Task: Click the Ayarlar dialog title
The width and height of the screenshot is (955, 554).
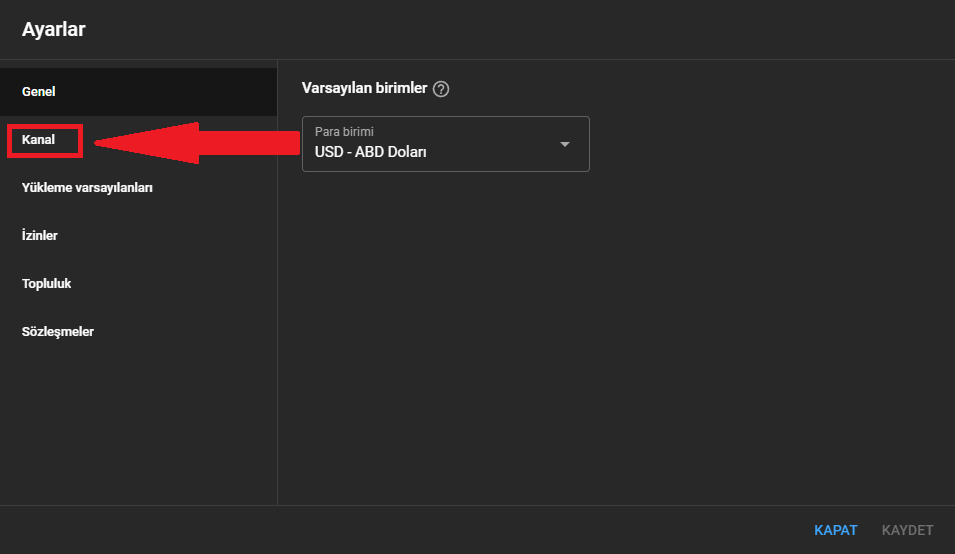Action: pos(54,30)
